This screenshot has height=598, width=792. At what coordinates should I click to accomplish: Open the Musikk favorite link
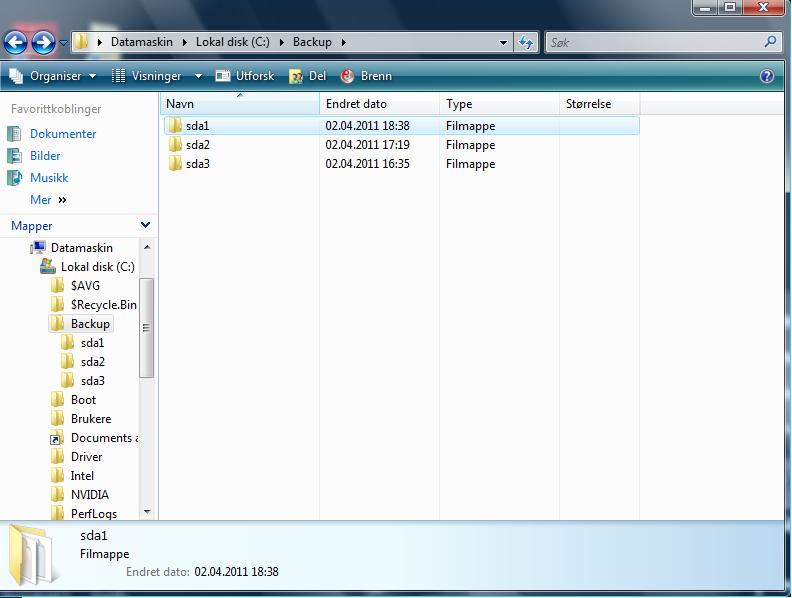(49, 178)
